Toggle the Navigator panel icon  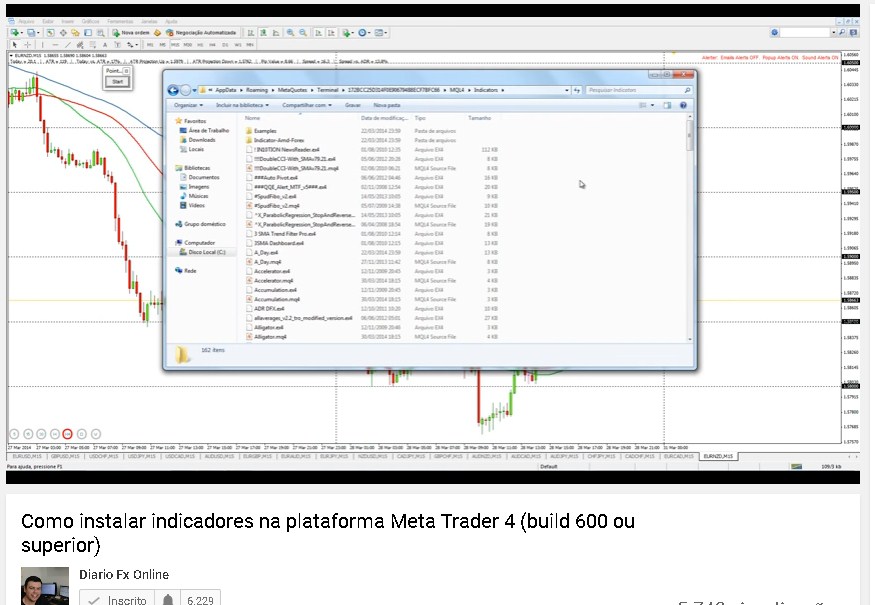tap(75, 33)
